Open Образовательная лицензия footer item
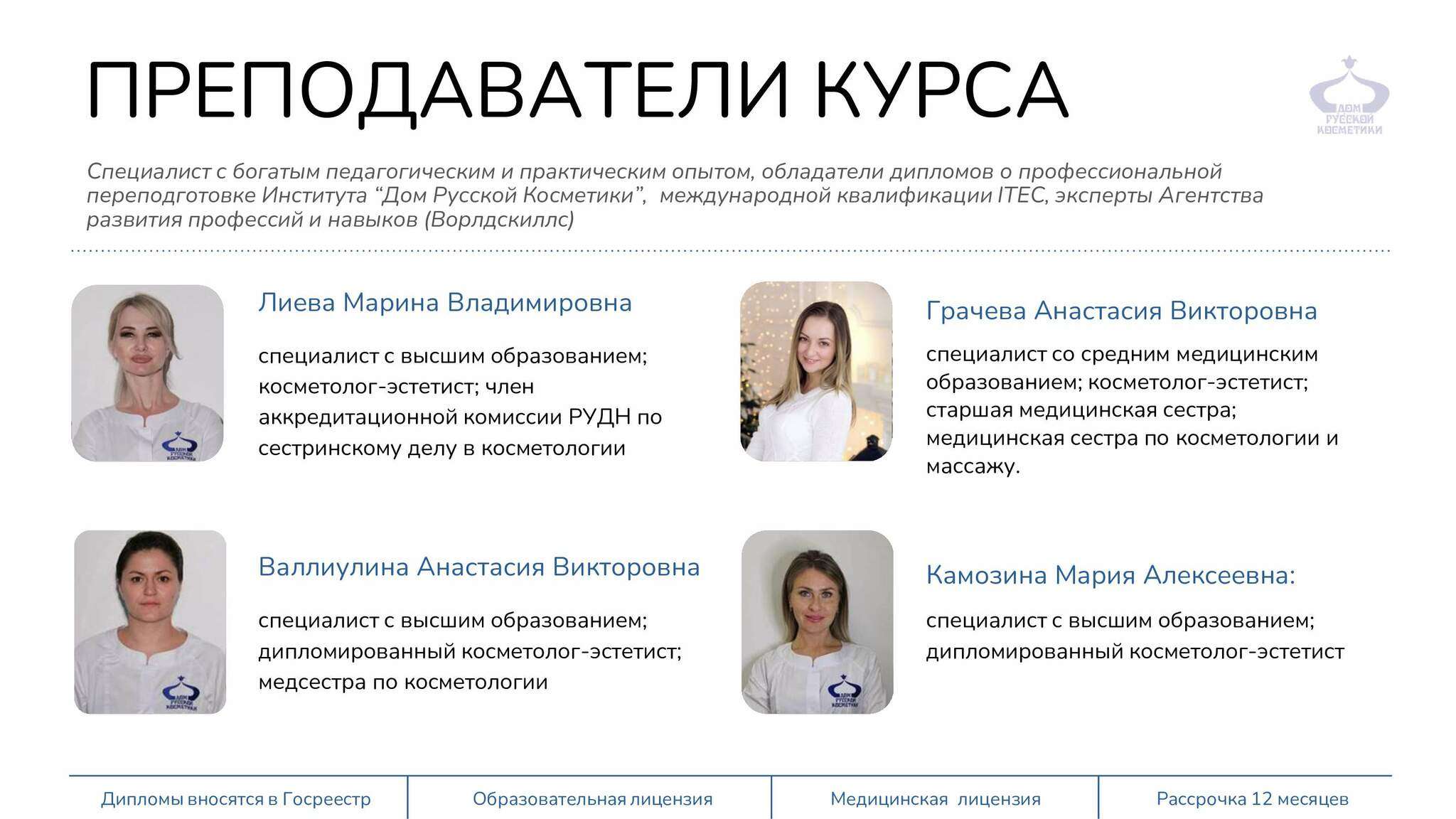 [592, 799]
